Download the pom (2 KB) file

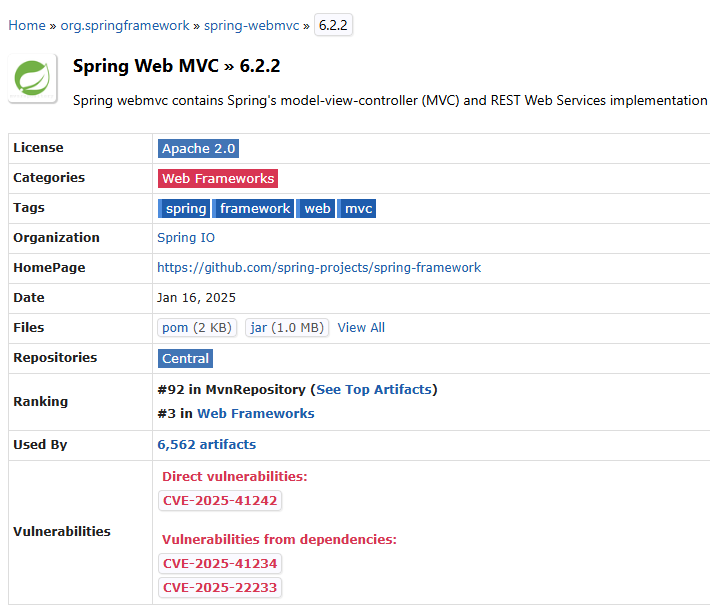click(197, 327)
